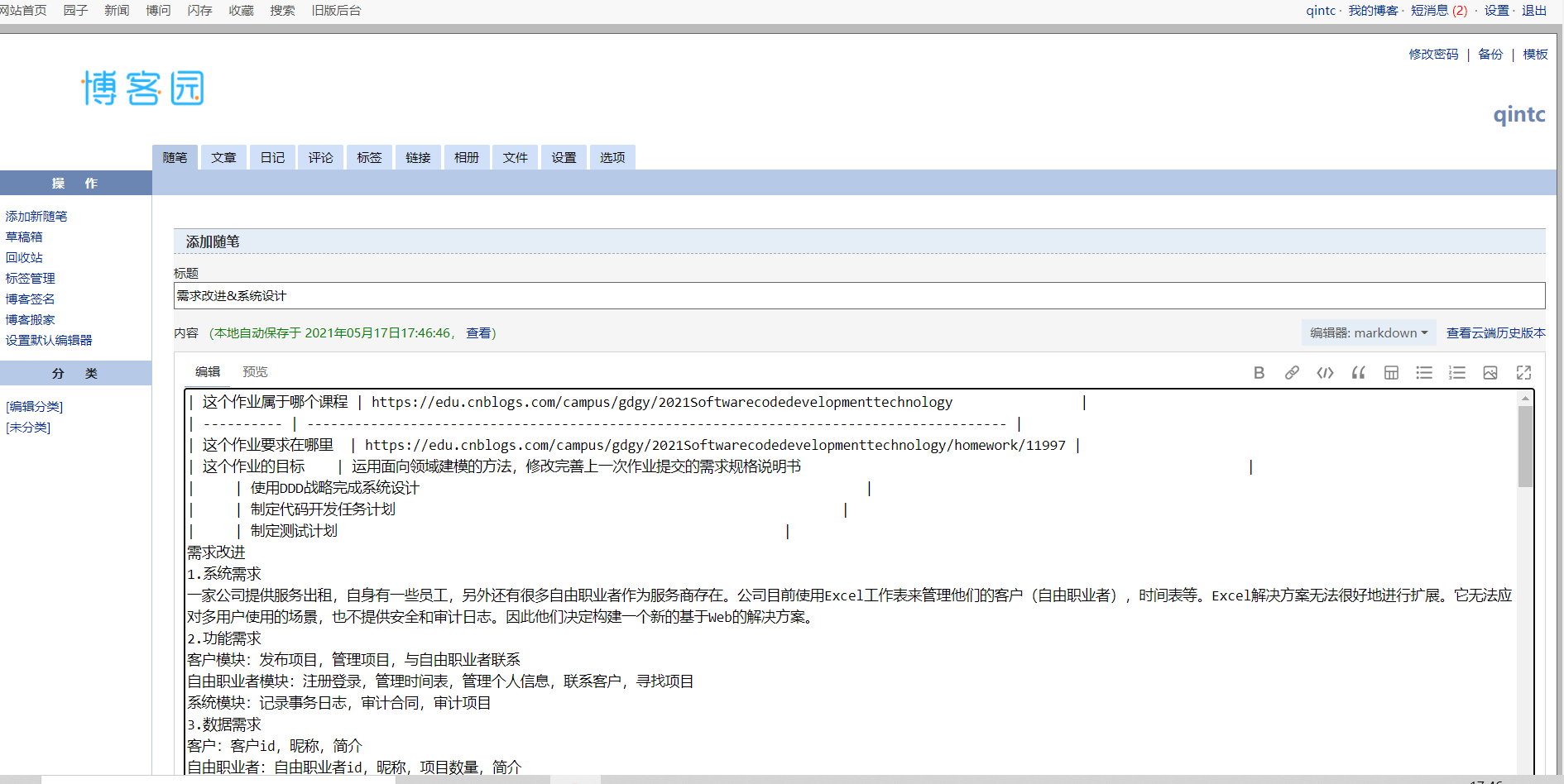The width and height of the screenshot is (1564, 784).
Task: Open the 模板 template link
Action: tap(1535, 55)
